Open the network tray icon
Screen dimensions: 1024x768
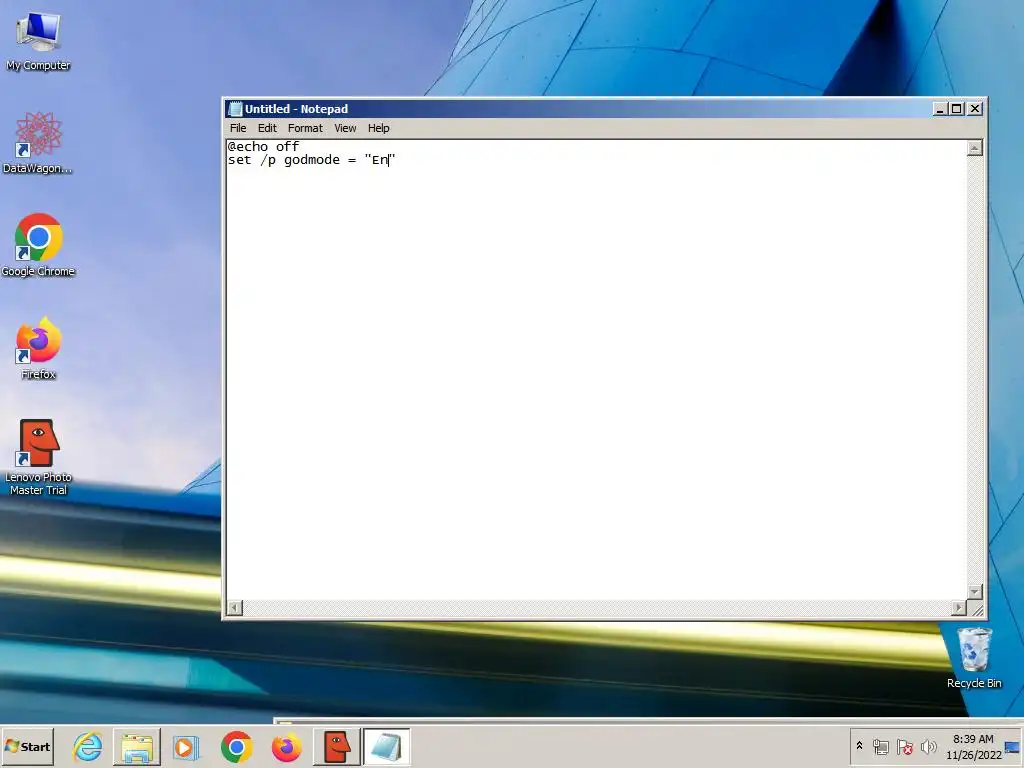pyautogui.click(x=880, y=746)
